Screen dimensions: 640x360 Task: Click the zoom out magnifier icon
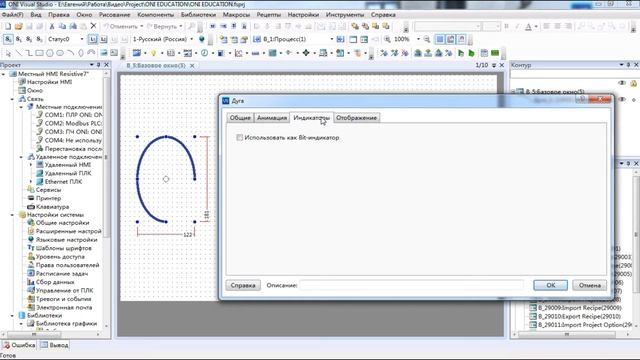427,39
